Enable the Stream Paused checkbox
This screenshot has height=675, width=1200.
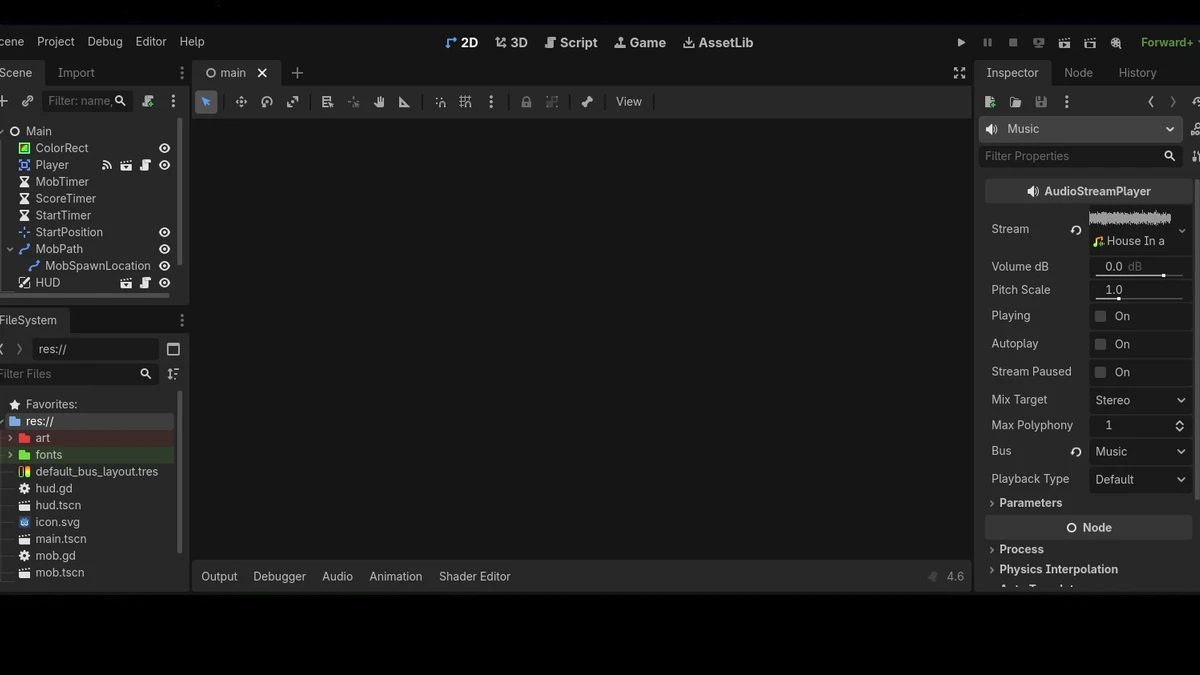[1101, 372]
